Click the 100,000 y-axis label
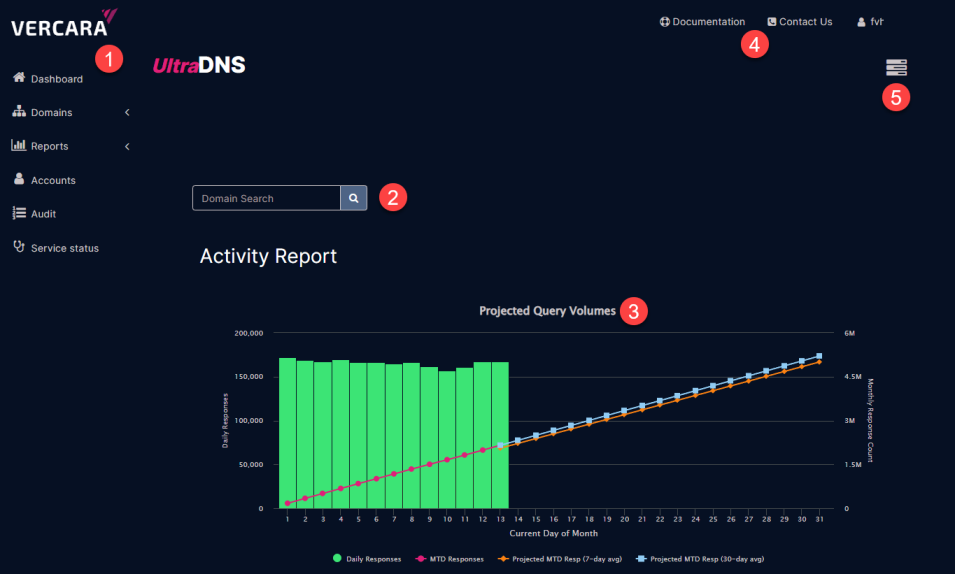Image resolution: width=955 pixels, height=575 pixels. pyautogui.click(x=248, y=421)
